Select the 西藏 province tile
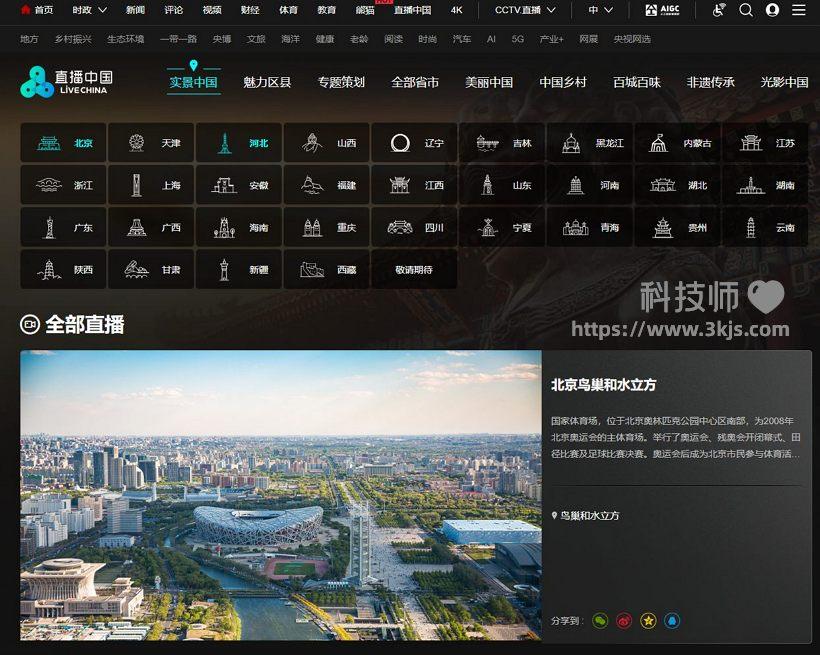The height and width of the screenshot is (655, 820). 327,269
